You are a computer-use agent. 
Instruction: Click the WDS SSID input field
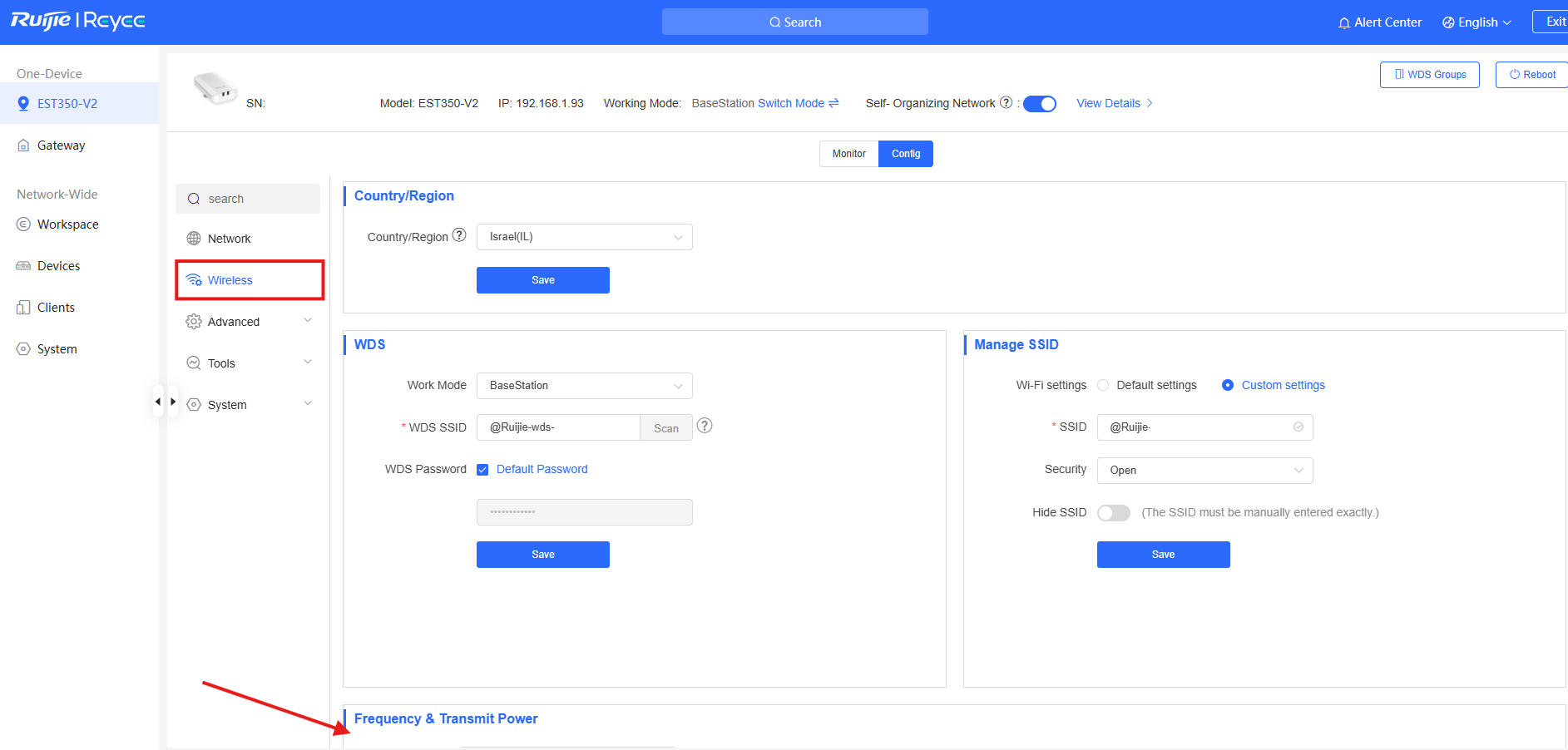pyautogui.click(x=557, y=427)
